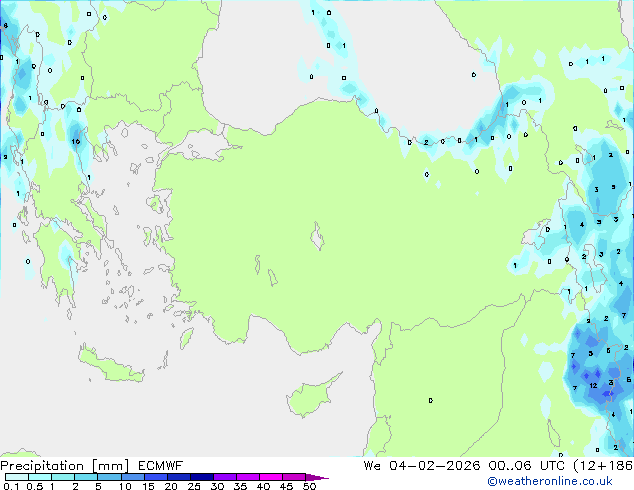634x490 pixels.
Task: Click the date '04-02-2026' in the caption
Action: (x=435, y=466)
